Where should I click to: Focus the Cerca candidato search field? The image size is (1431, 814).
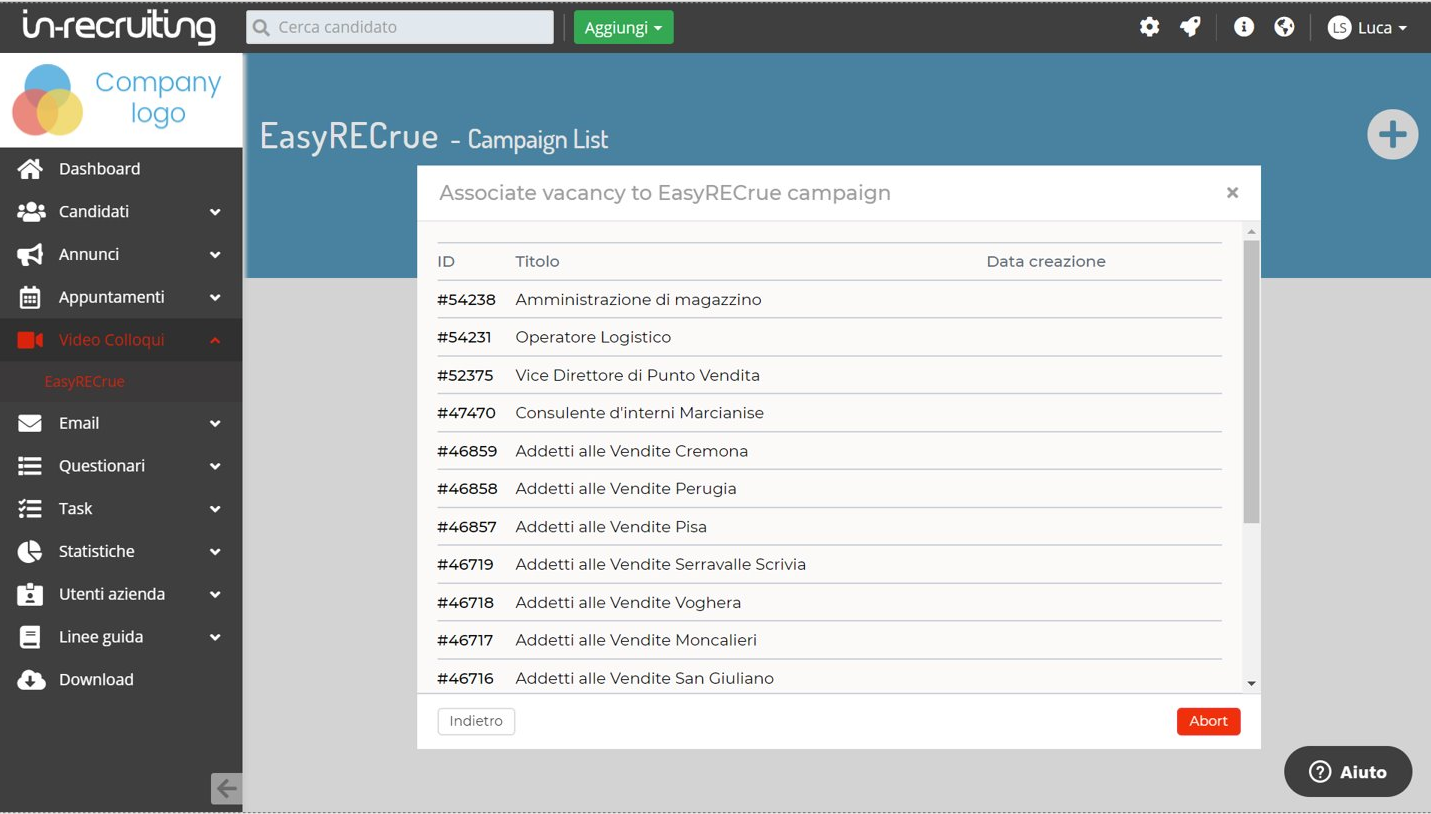tap(400, 27)
